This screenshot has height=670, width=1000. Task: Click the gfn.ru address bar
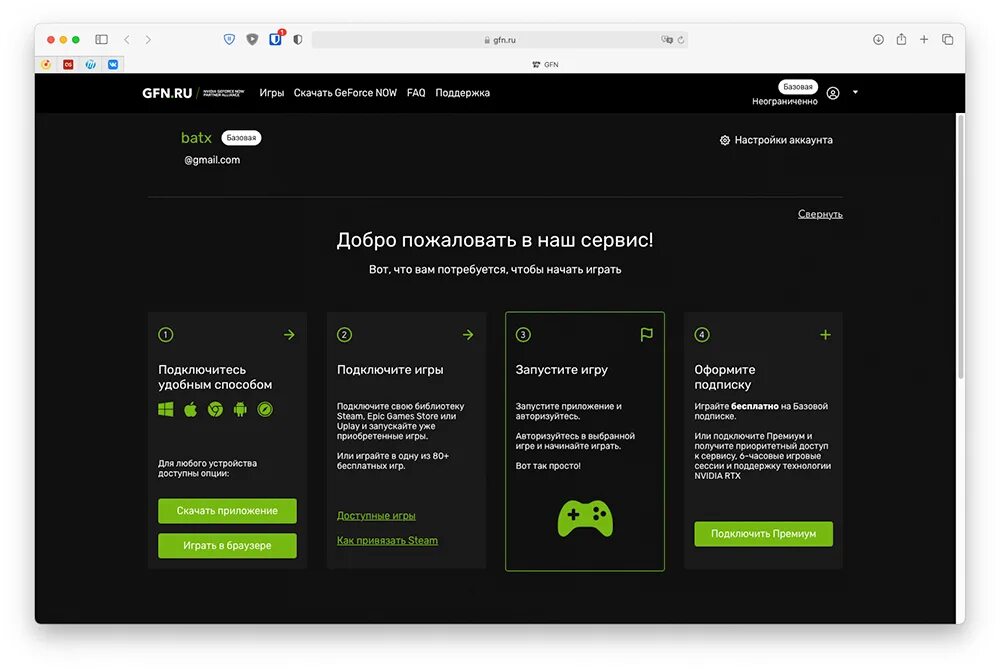[499, 40]
